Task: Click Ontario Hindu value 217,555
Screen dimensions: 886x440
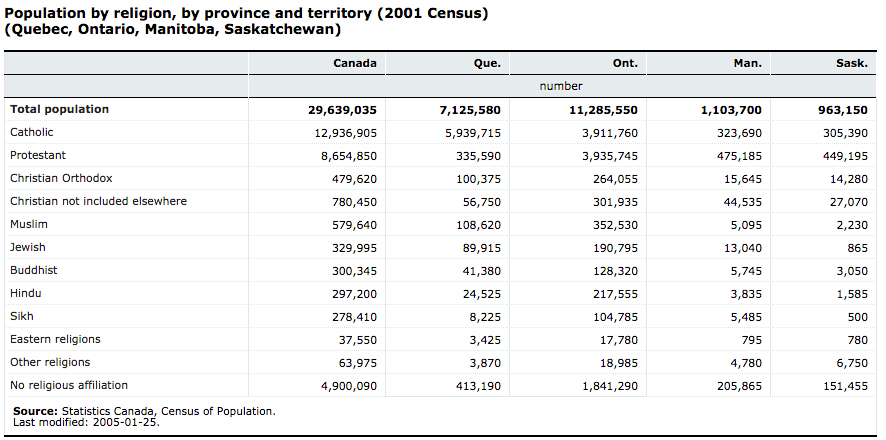Action: [x=615, y=294]
